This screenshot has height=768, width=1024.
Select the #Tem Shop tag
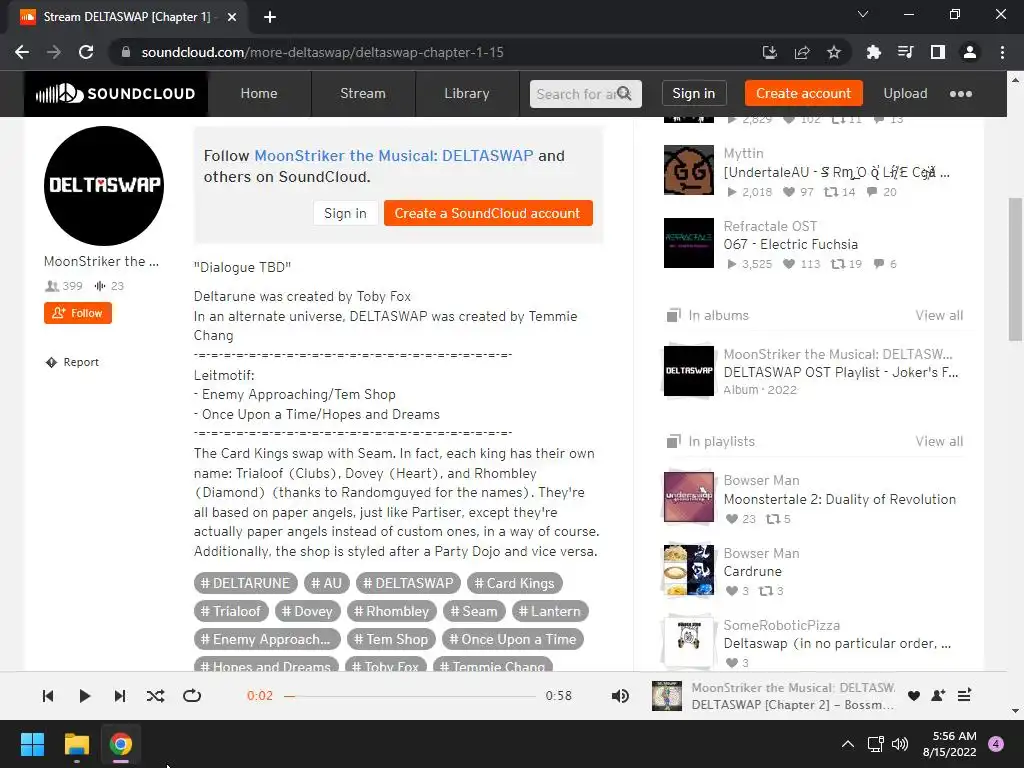point(391,639)
